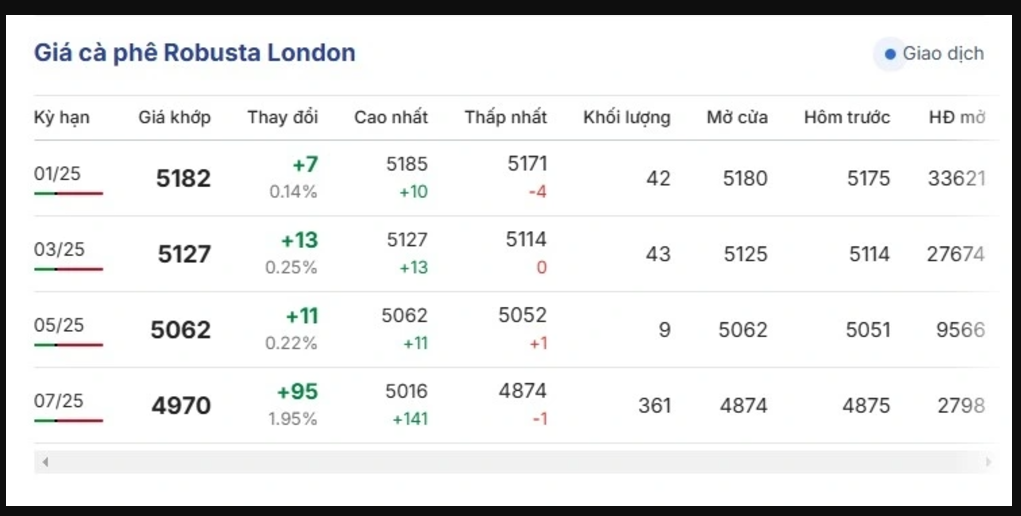Sort by the Thay đổi column header

283,117
